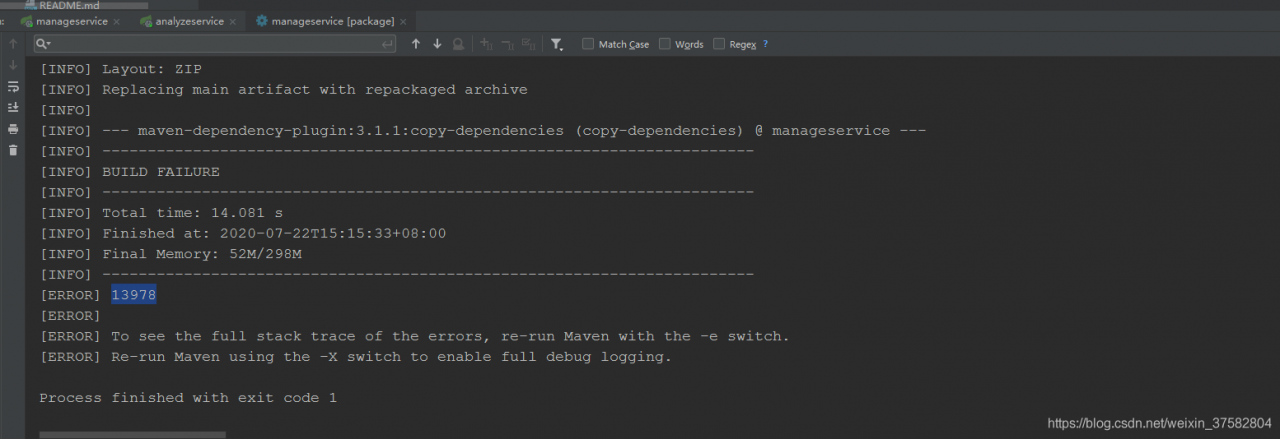Jump to next search occurrence with the down arrow

pos(437,44)
